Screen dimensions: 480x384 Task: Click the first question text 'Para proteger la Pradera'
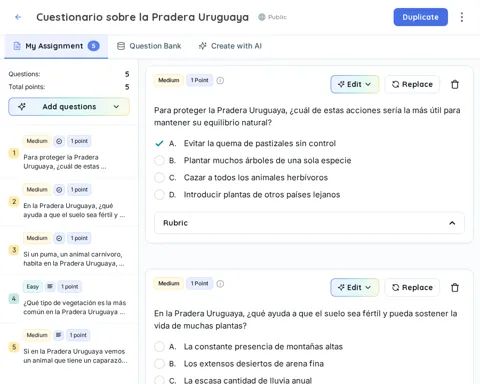pos(307,116)
